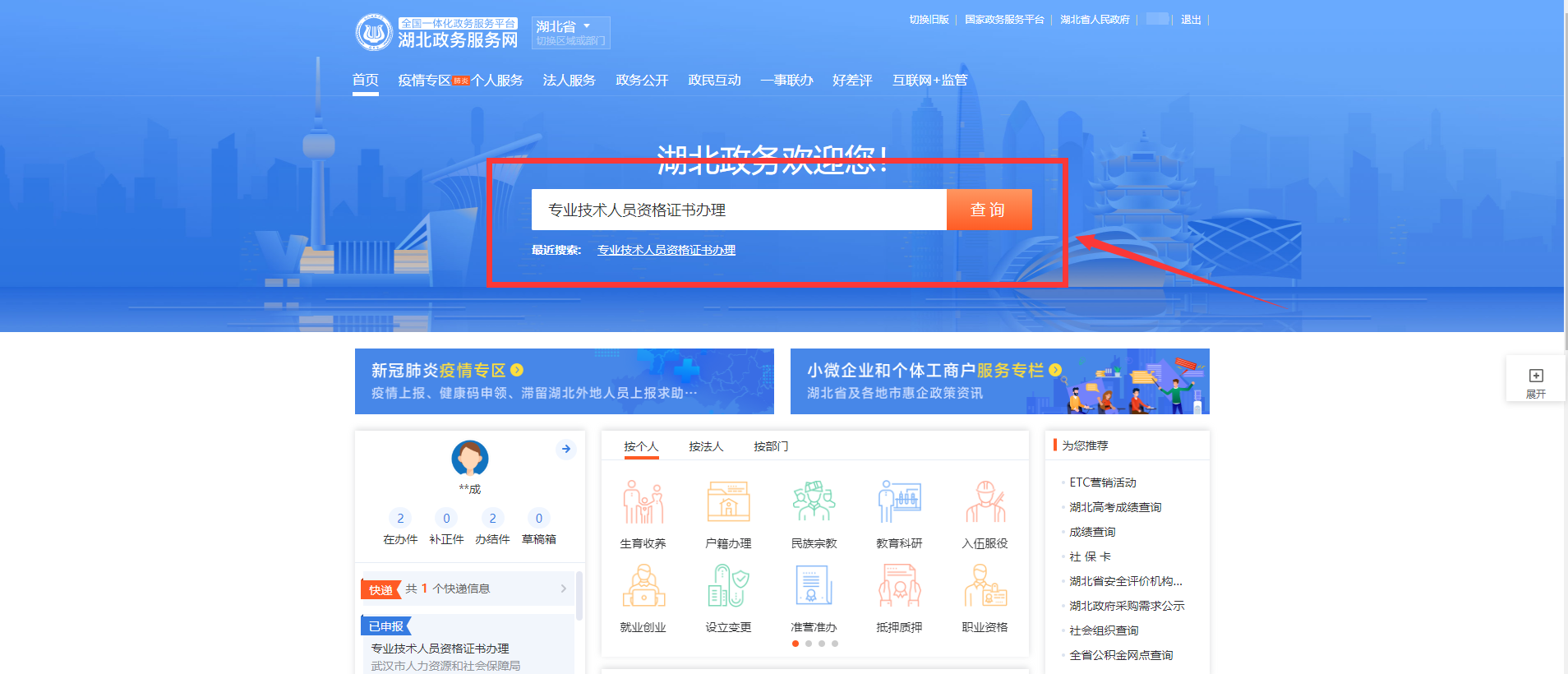Switch to the 按法人 tab
1568x674 pixels.
point(706,446)
